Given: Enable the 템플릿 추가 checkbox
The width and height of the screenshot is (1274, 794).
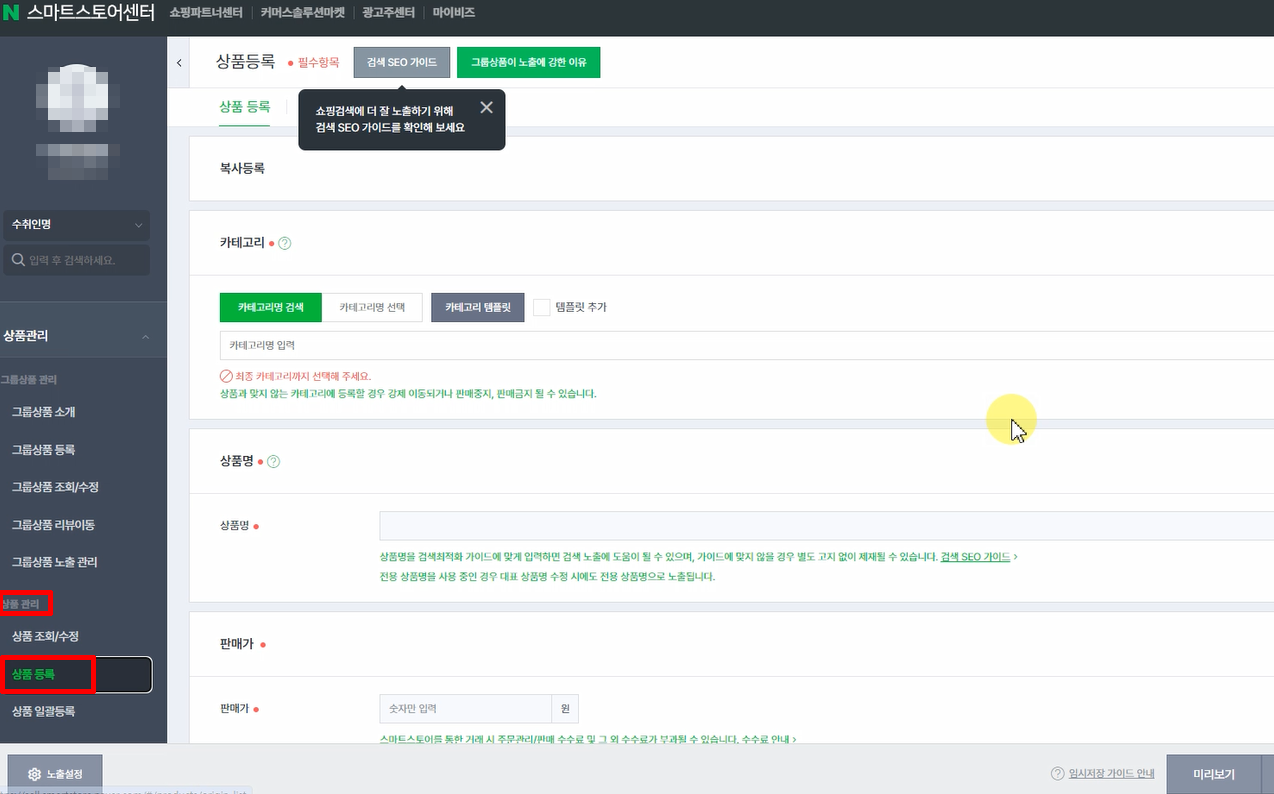Looking at the screenshot, I should (x=542, y=307).
